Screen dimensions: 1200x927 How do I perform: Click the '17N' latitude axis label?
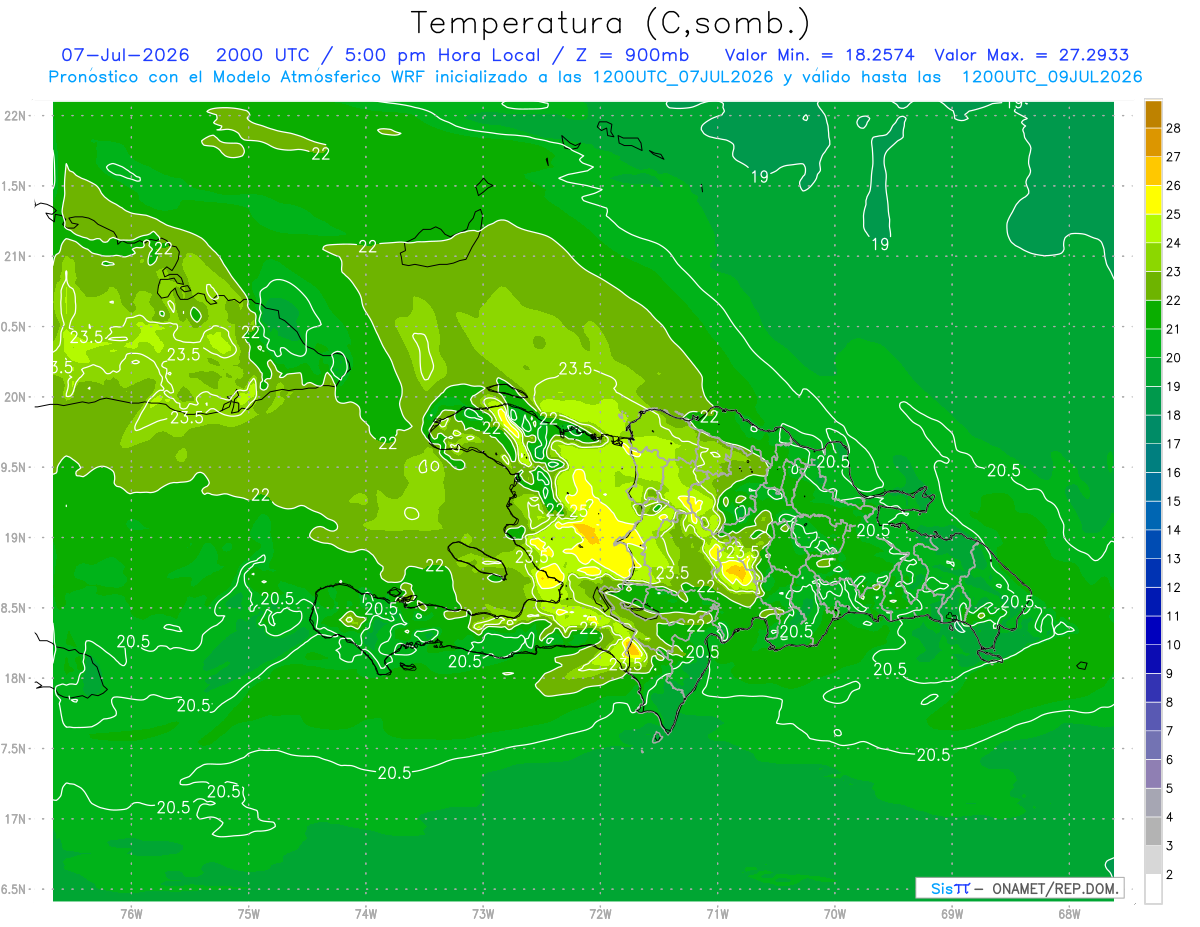16,819
